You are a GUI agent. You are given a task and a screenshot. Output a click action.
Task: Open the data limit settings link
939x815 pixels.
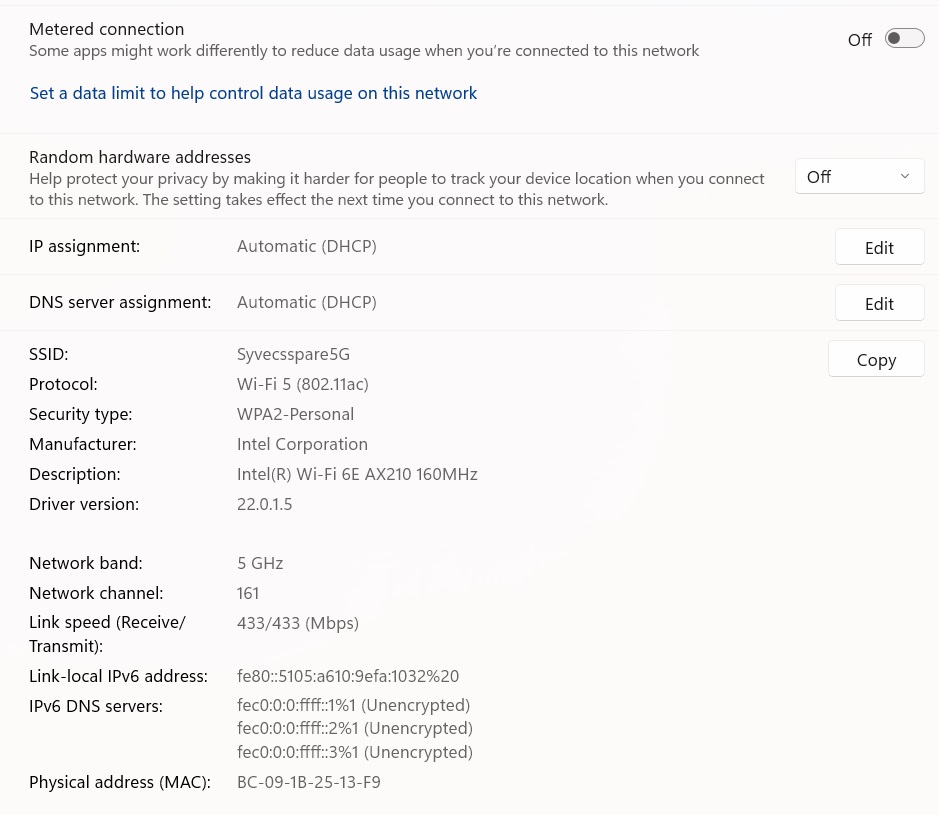(253, 93)
